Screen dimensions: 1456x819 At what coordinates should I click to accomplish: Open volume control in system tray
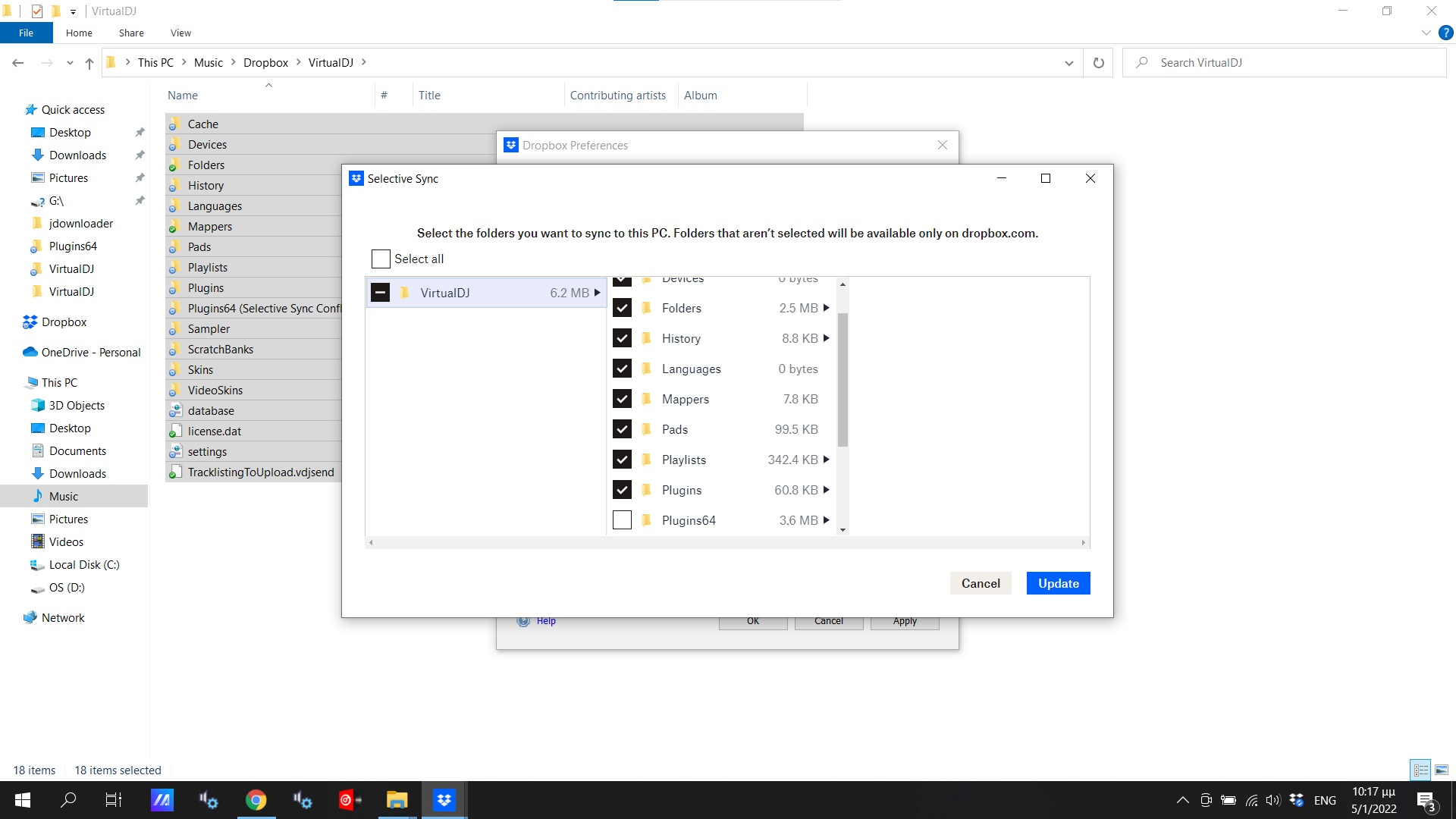[1273, 800]
